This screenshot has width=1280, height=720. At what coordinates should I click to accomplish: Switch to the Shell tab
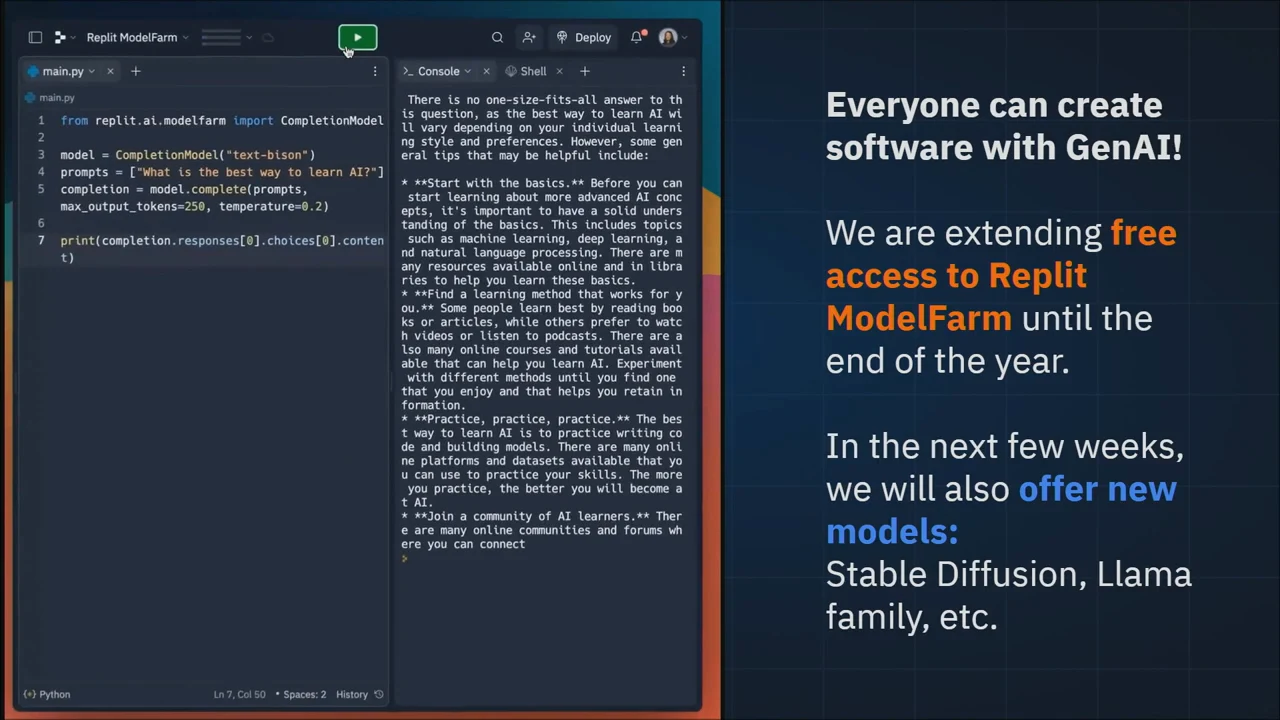[x=527, y=71]
